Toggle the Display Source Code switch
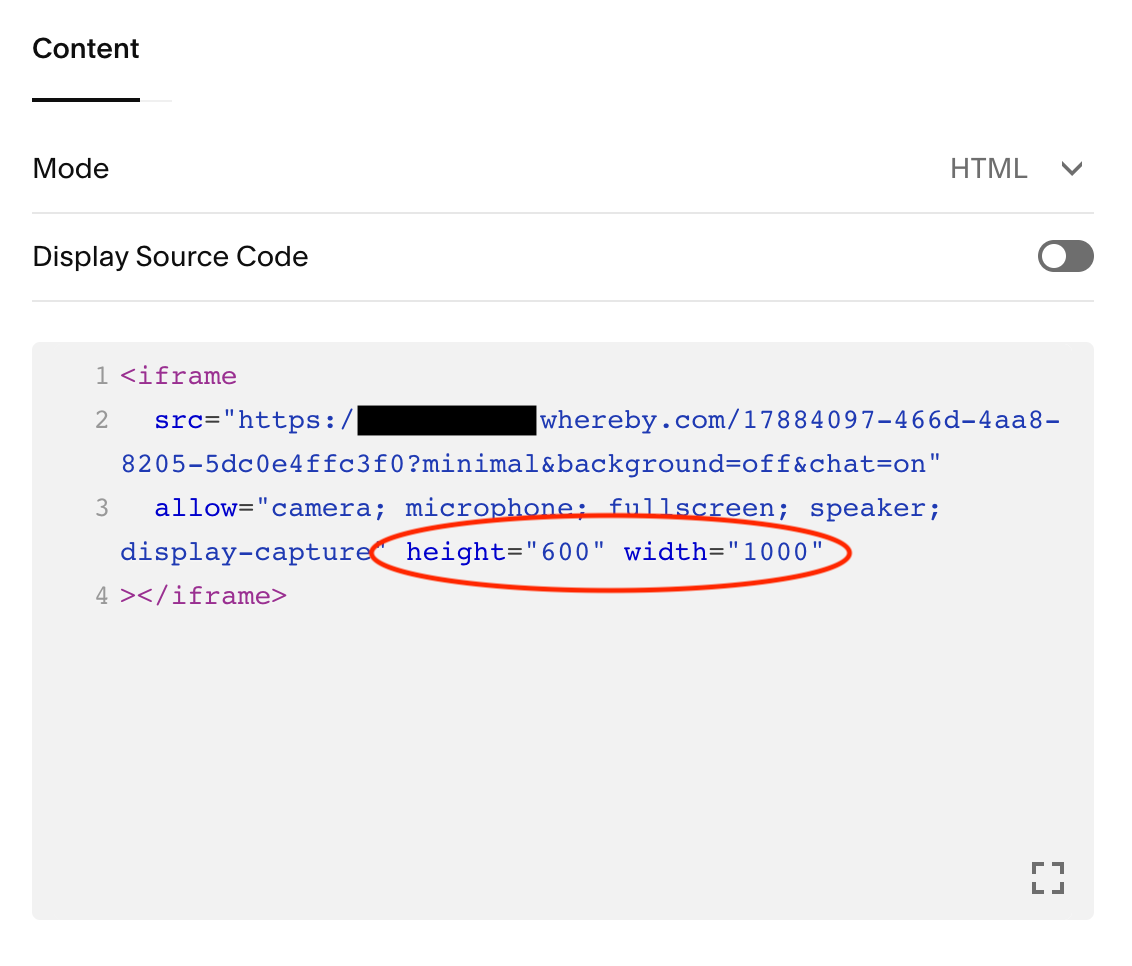Image resolution: width=1132 pixels, height=966 pixels. [1065, 257]
